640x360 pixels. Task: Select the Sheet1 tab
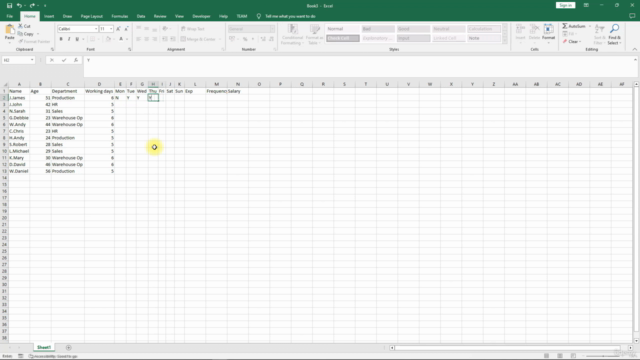44,347
